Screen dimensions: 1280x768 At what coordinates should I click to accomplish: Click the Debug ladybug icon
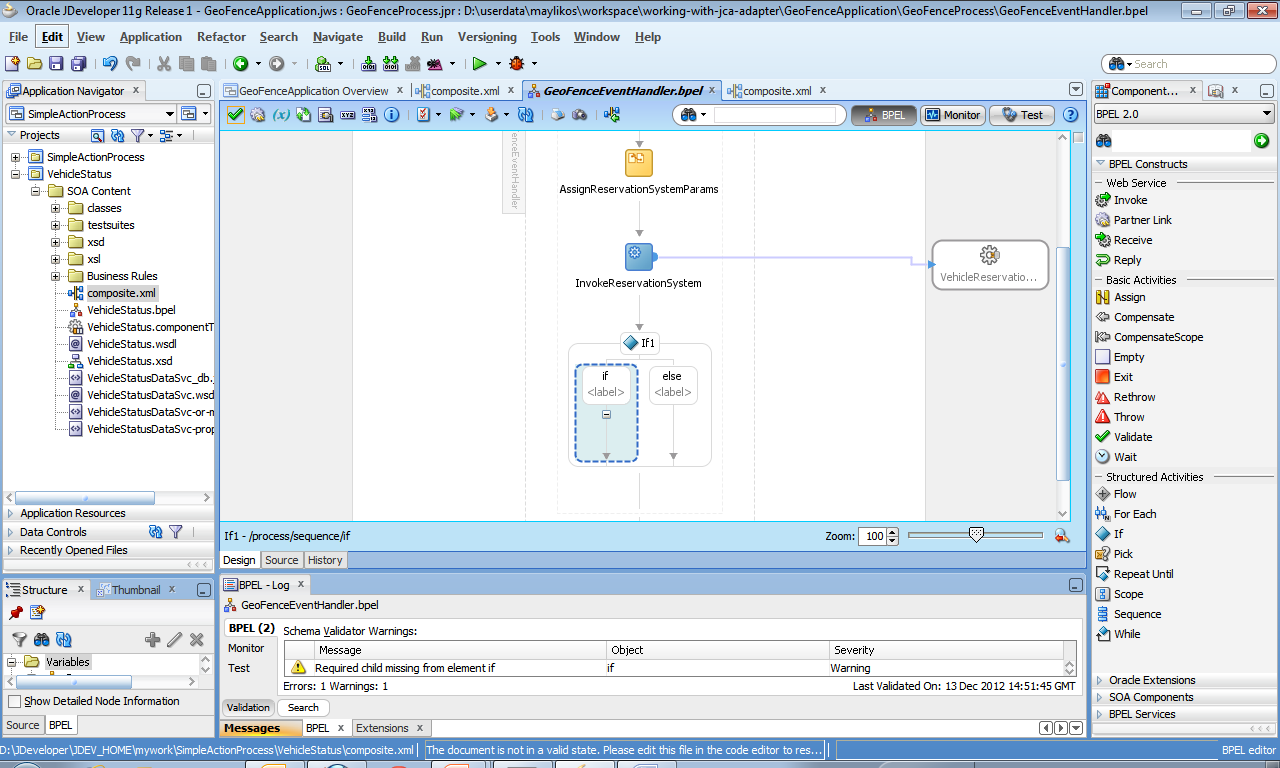[516, 63]
